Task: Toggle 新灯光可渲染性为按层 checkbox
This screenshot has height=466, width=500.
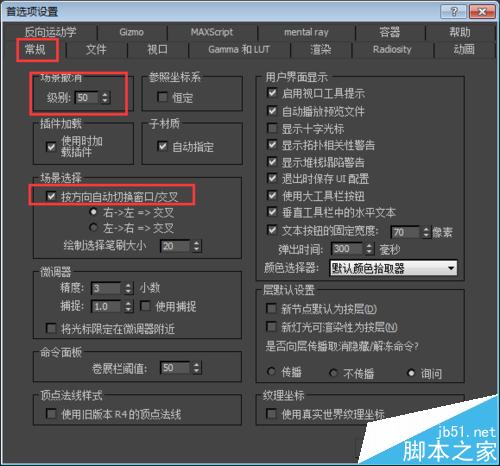Action: point(271,326)
